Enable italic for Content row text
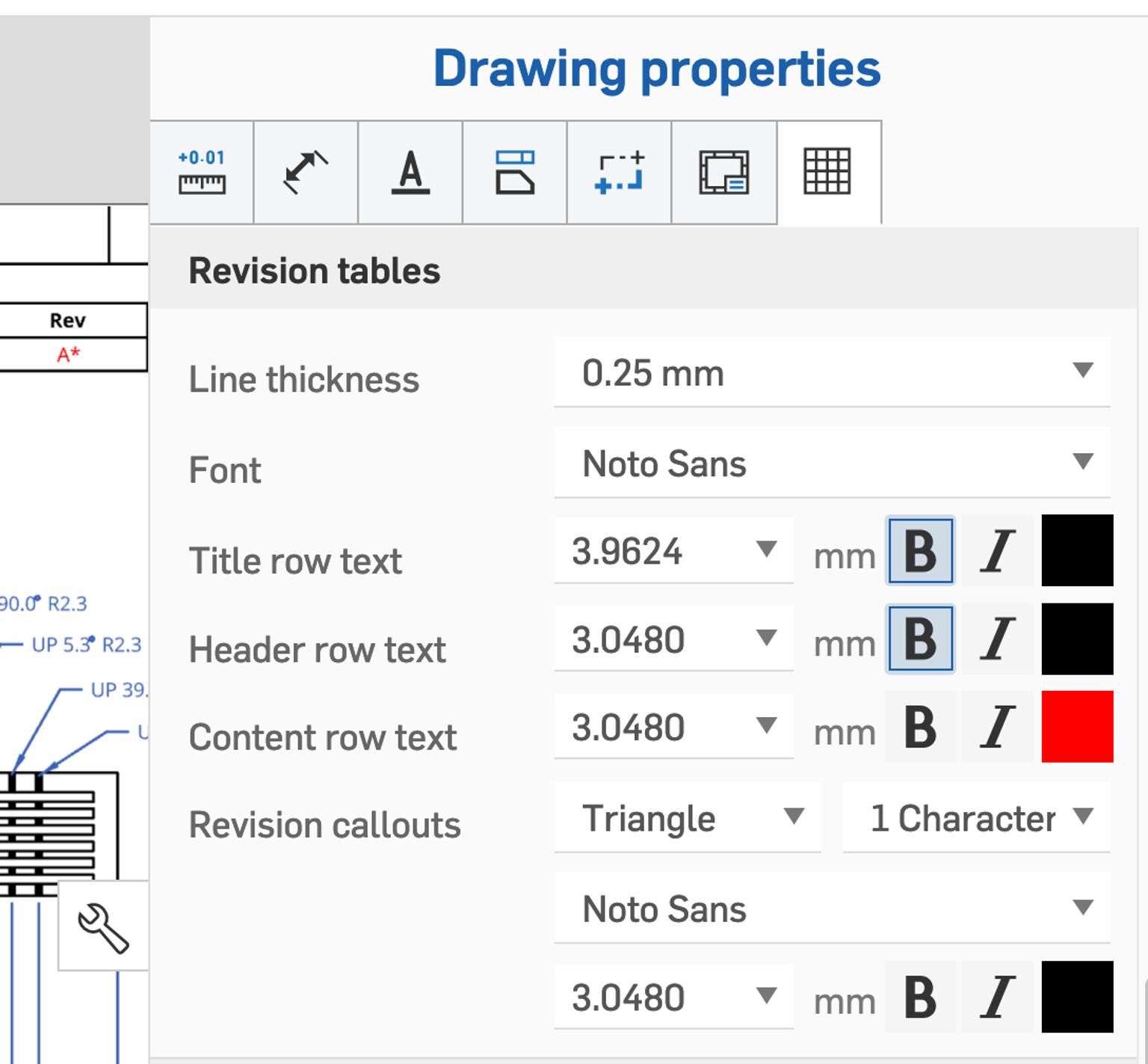This screenshot has width=1148, height=1064. coord(996,727)
